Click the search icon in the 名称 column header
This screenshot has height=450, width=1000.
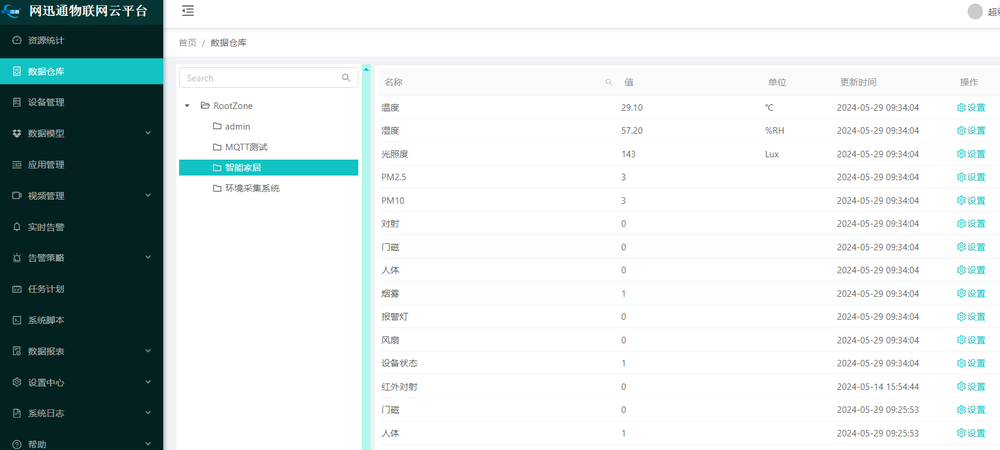[609, 82]
